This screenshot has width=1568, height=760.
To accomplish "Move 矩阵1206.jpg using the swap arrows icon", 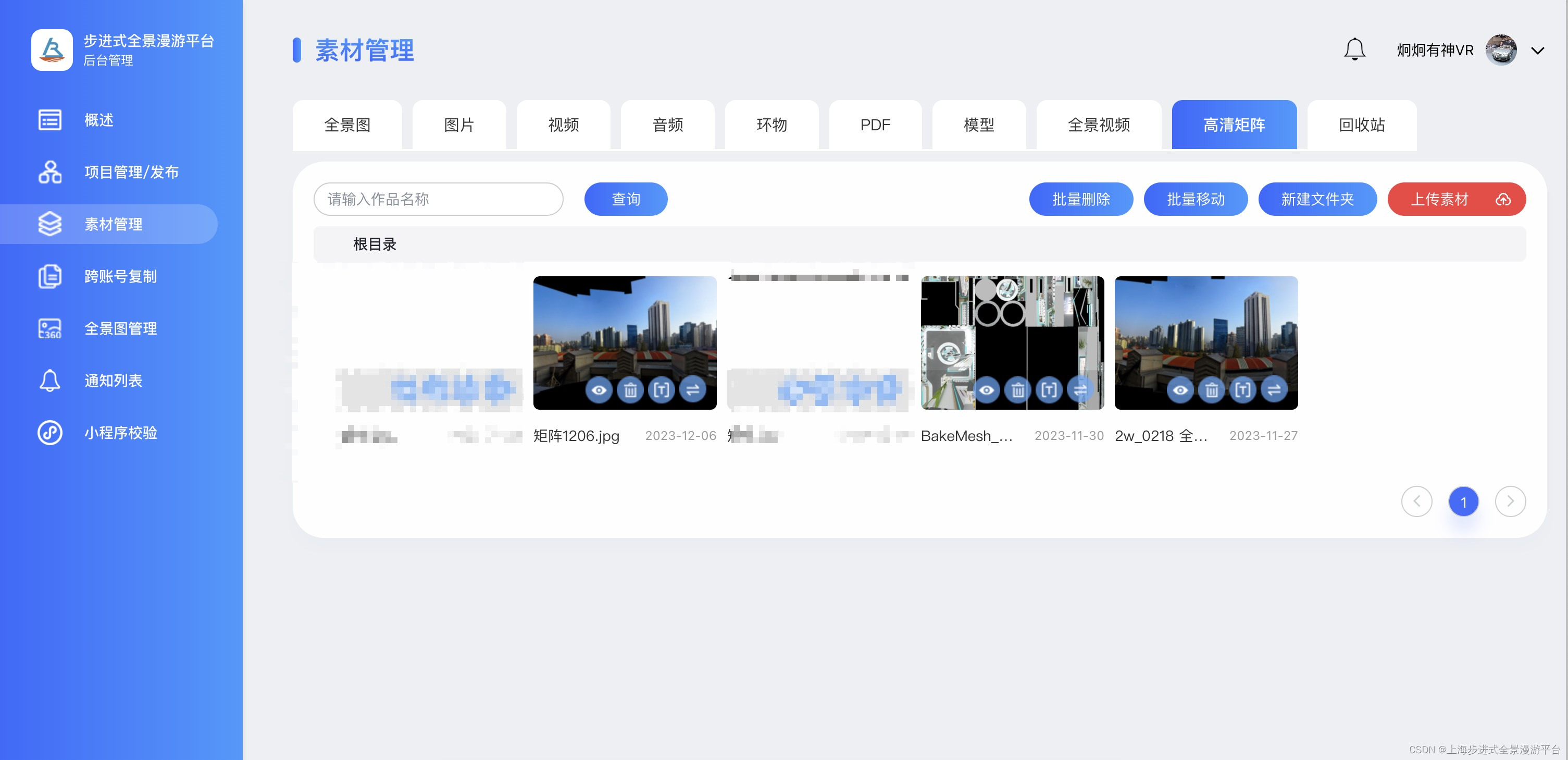I will tap(692, 390).
